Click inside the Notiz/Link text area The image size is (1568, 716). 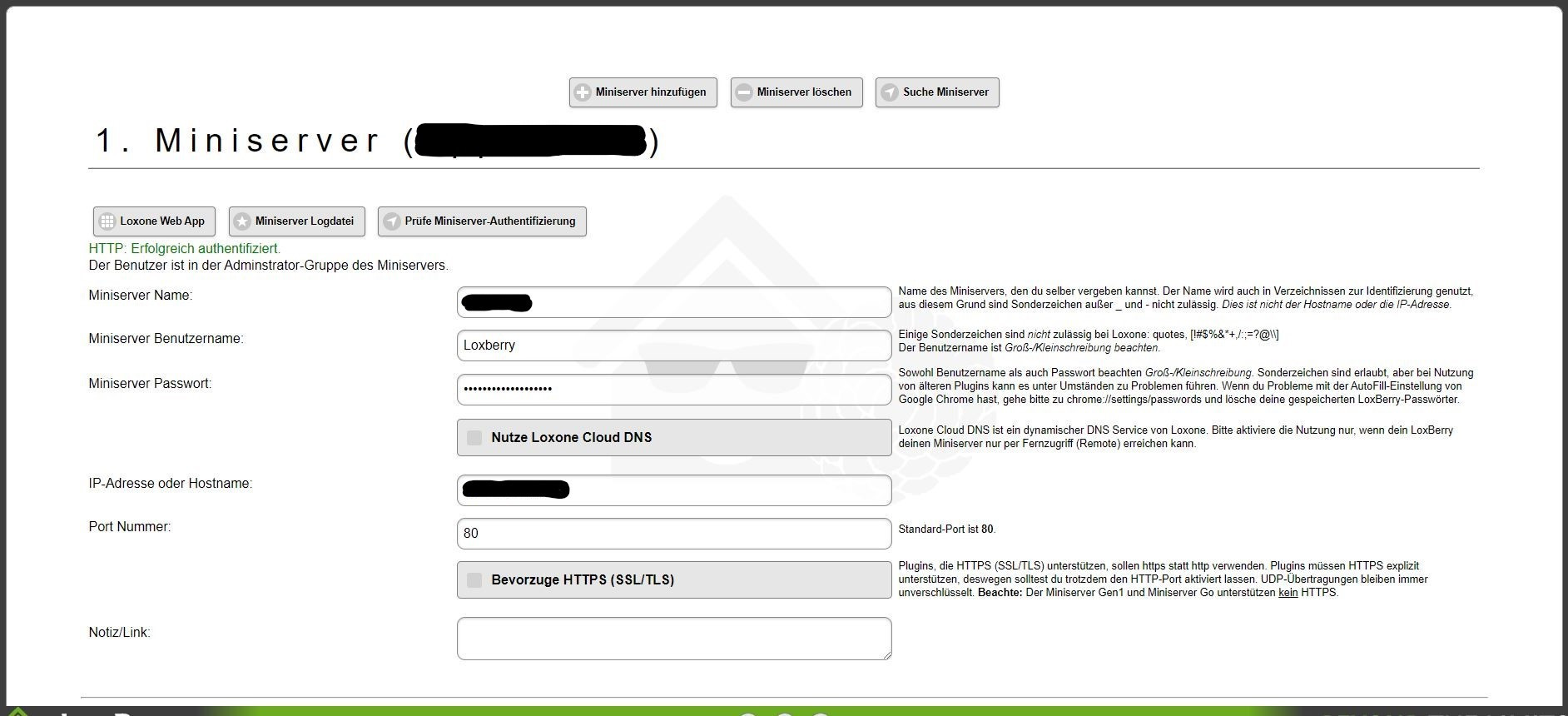674,639
